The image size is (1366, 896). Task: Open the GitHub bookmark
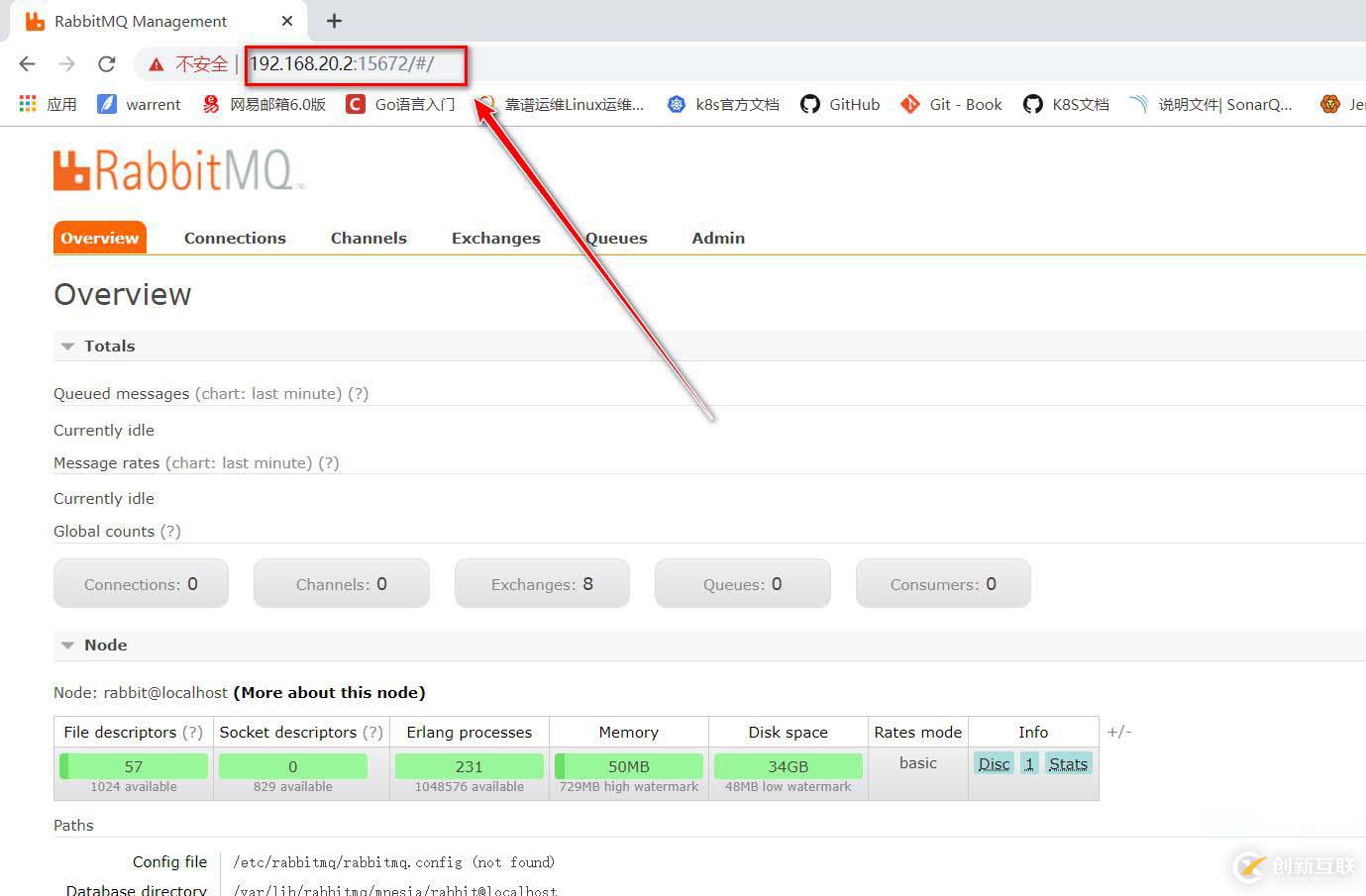[x=840, y=104]
